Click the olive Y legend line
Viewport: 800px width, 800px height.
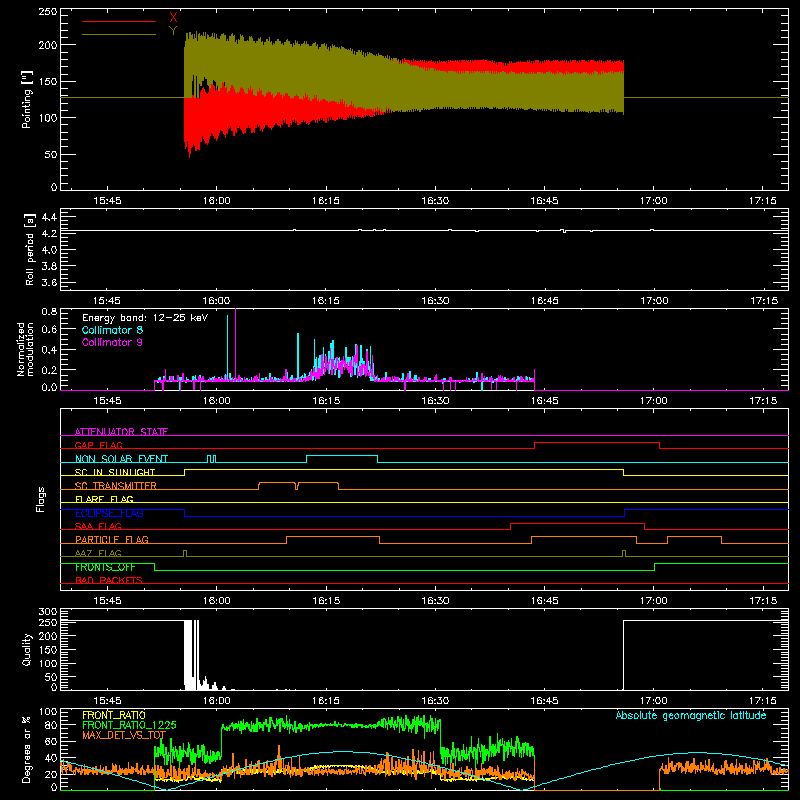click(119, 35)
